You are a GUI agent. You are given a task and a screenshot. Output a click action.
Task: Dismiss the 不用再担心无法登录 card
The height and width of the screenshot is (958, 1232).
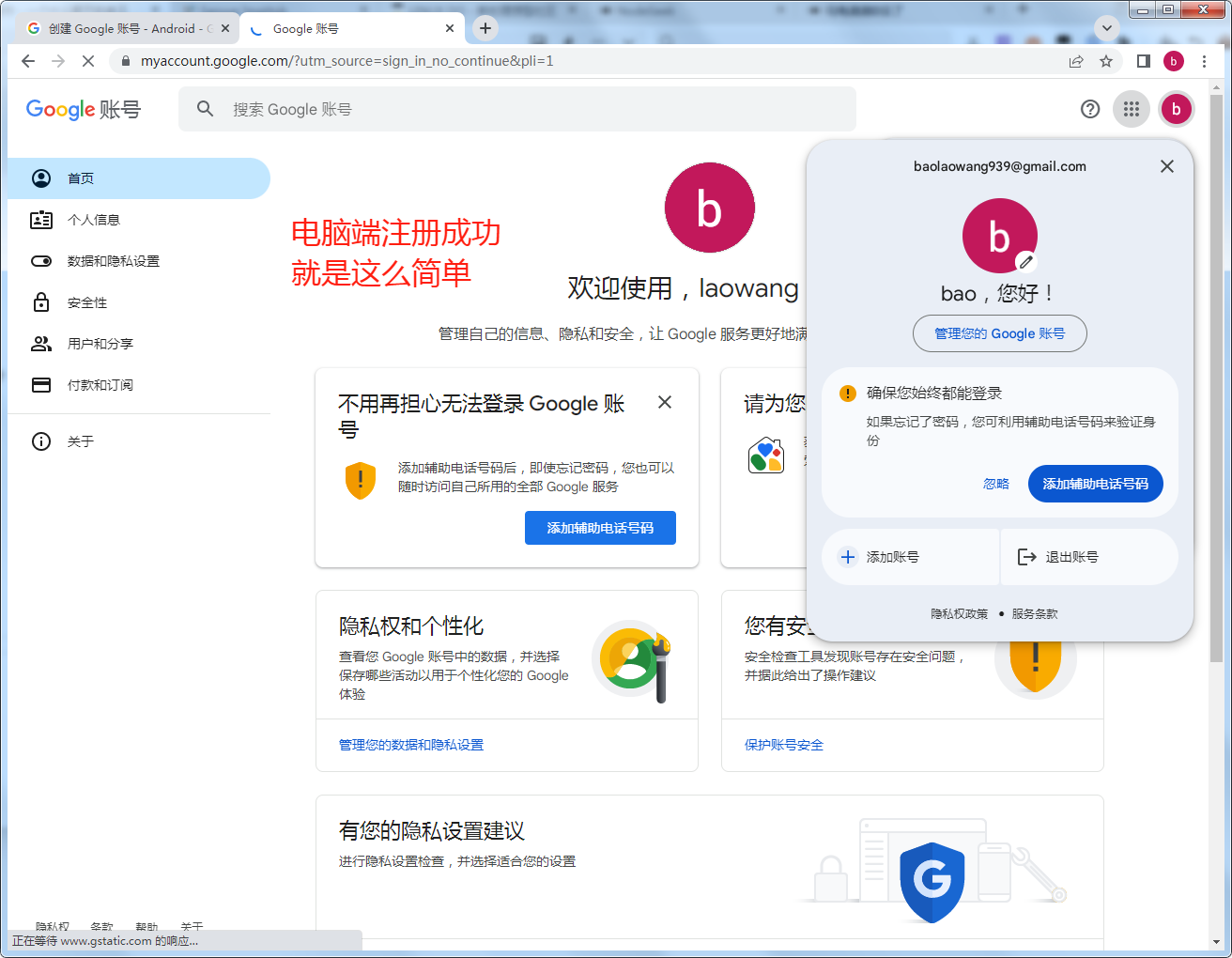pos(665,402)
